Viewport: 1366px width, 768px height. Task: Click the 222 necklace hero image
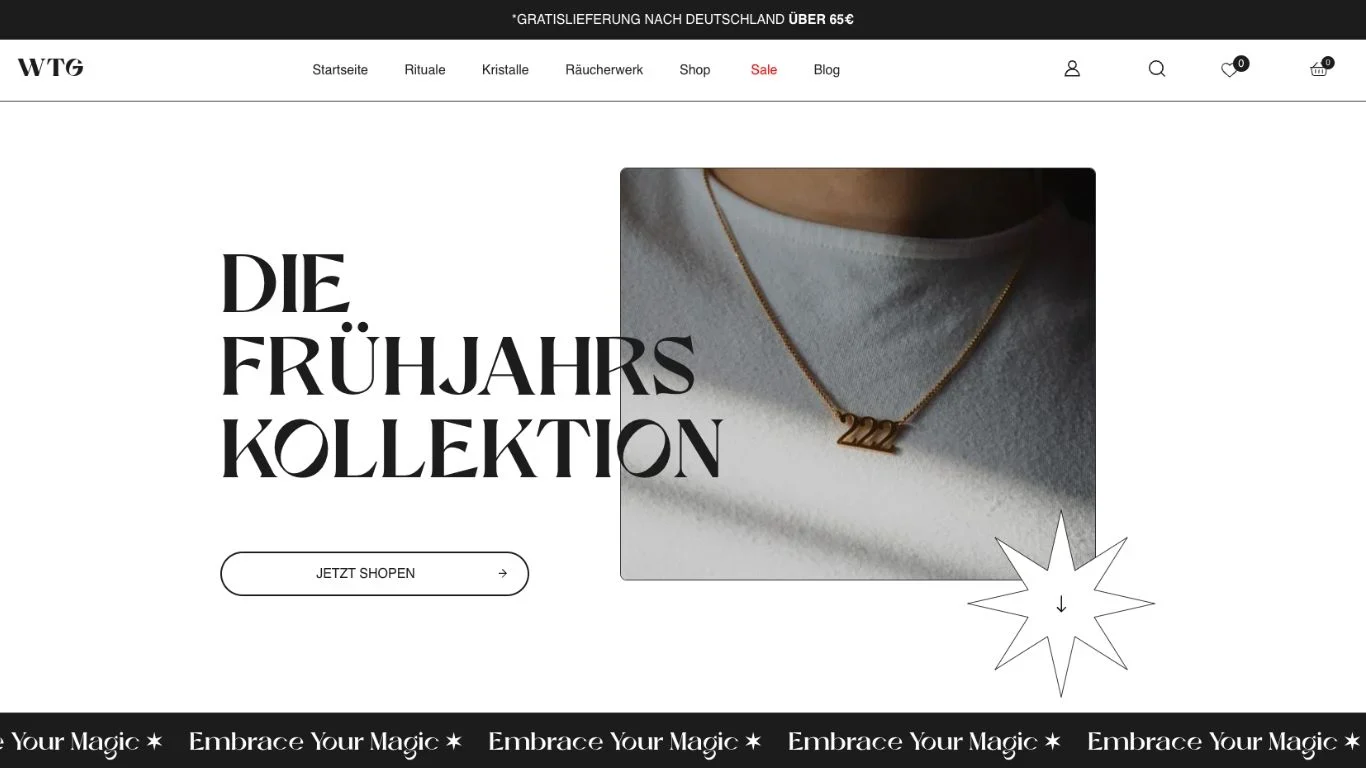point(858,374)
